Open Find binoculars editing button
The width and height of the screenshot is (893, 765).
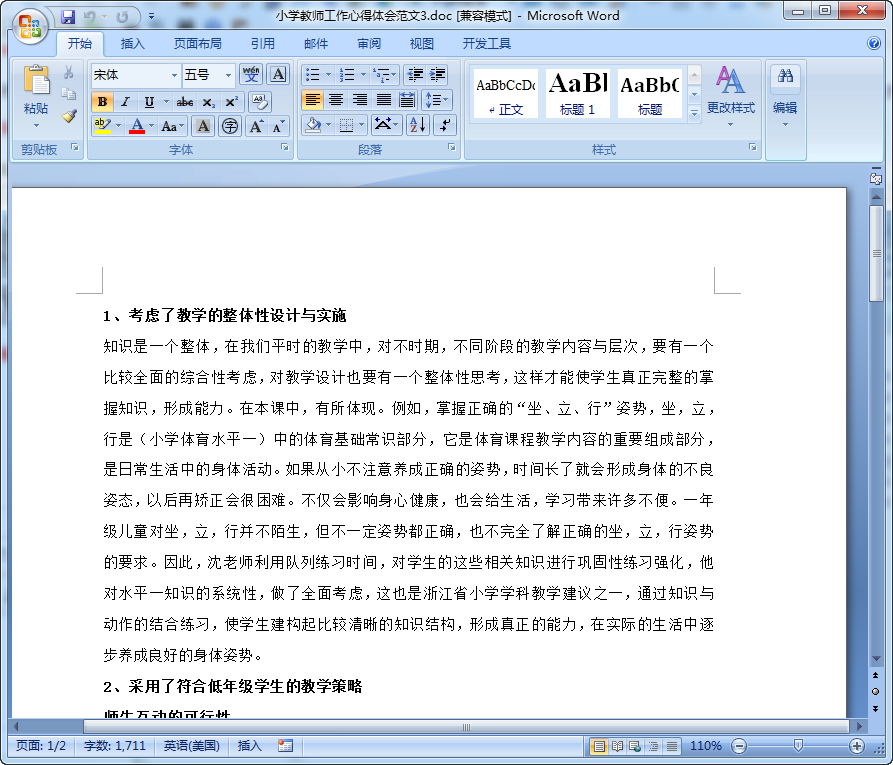click(x=785, y=77)
